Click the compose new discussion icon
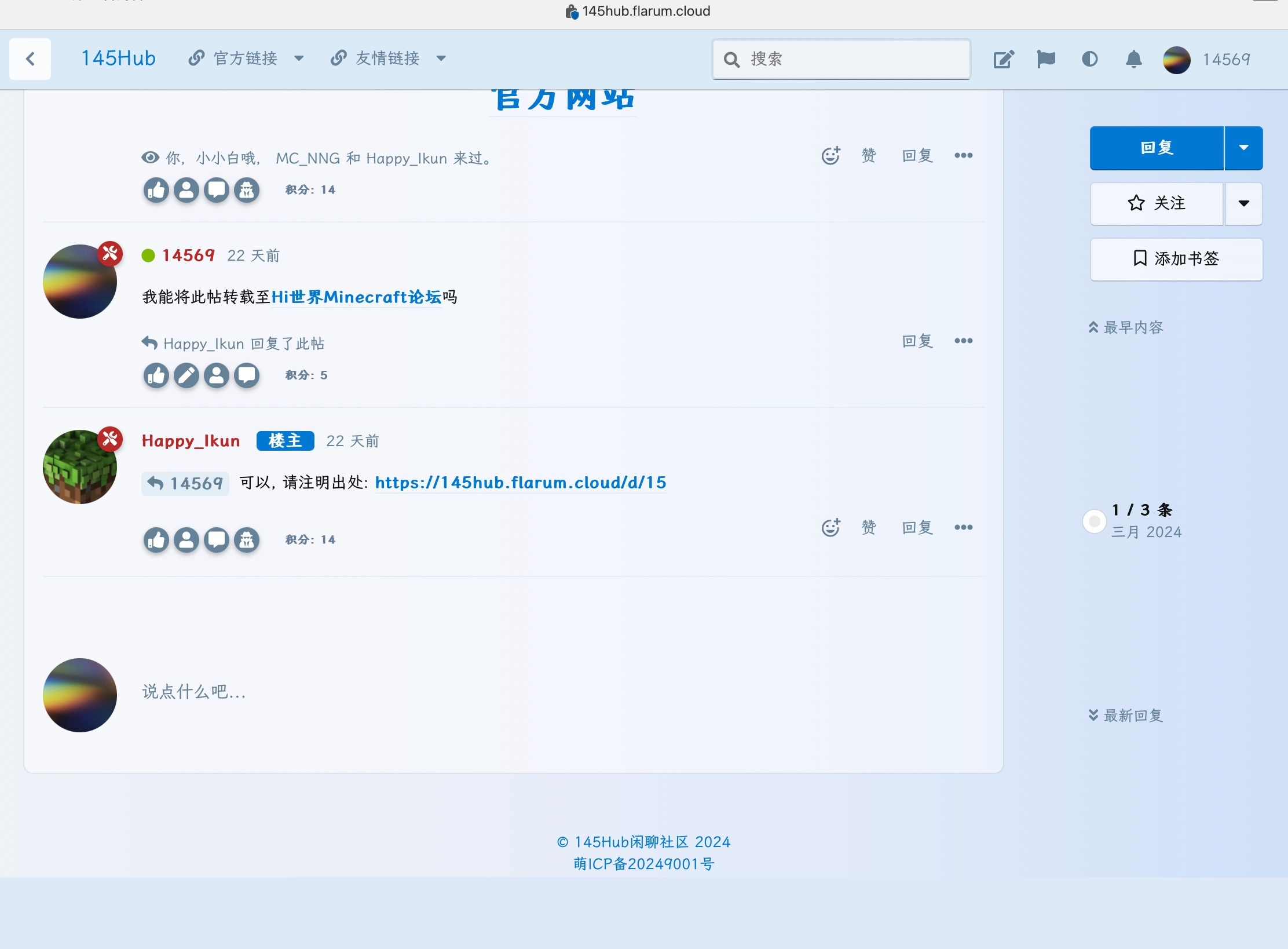1288x949 pixels. [1004, 59]
